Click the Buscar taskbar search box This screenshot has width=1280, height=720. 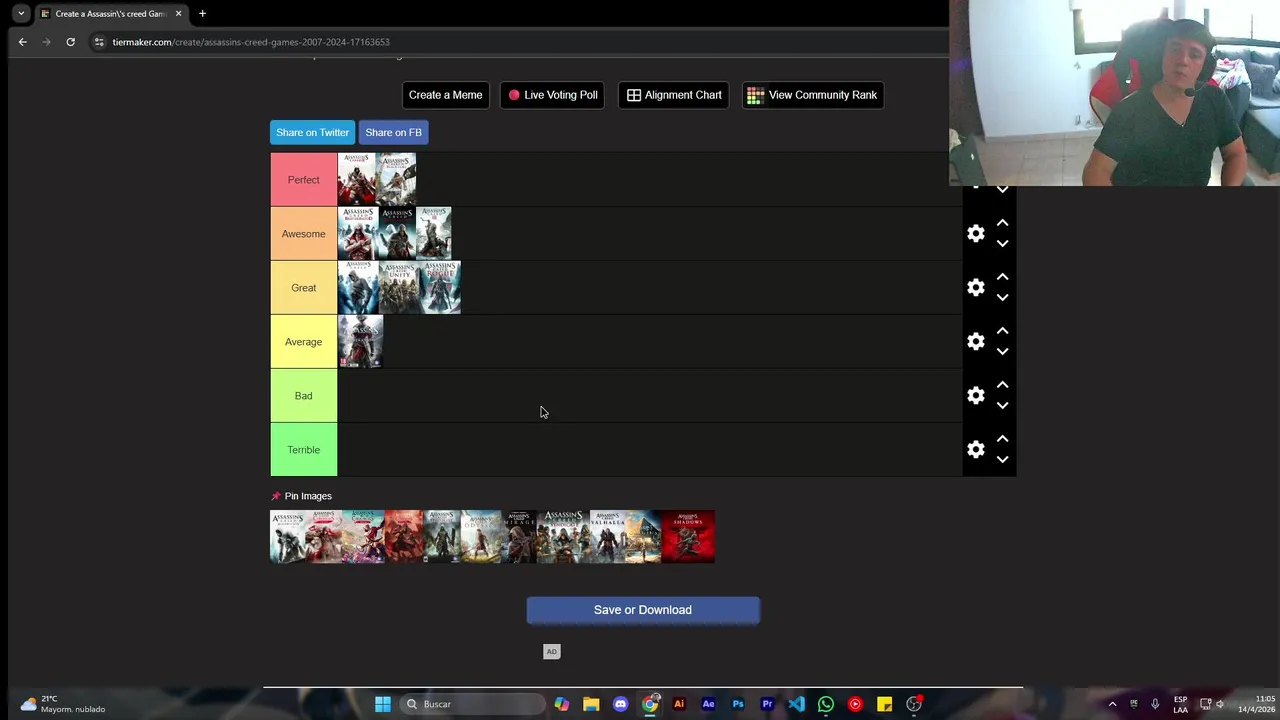pos(472,704)
